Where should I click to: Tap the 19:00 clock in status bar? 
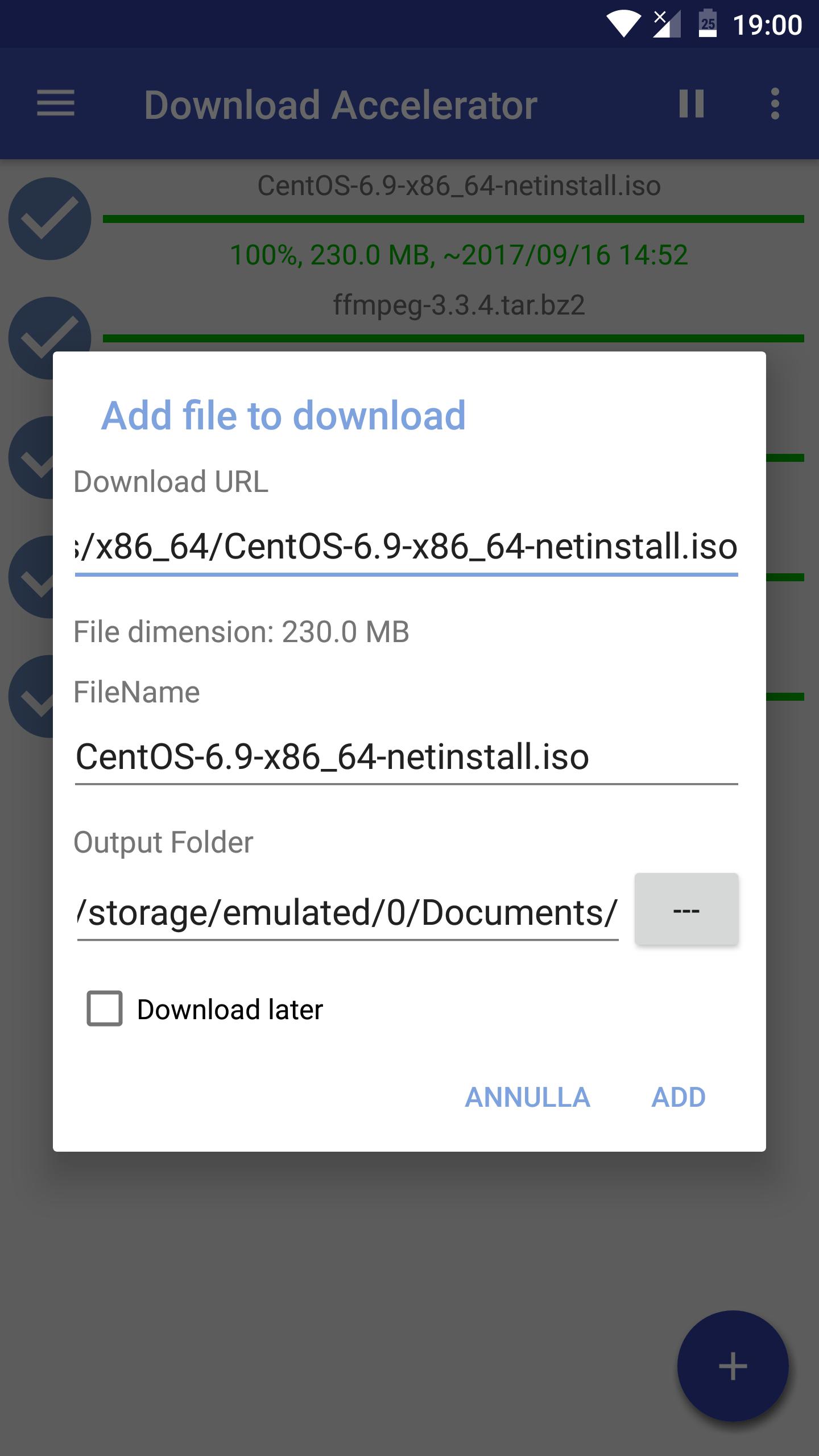click(767, 25)
